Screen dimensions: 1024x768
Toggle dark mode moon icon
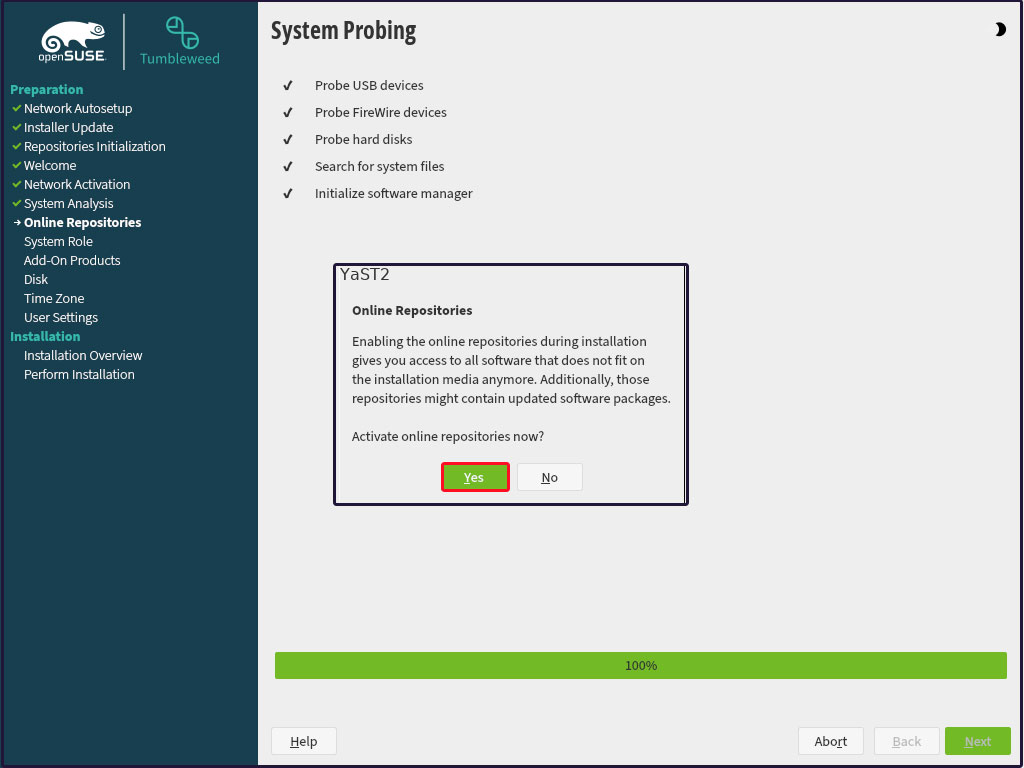(1000, 29)
